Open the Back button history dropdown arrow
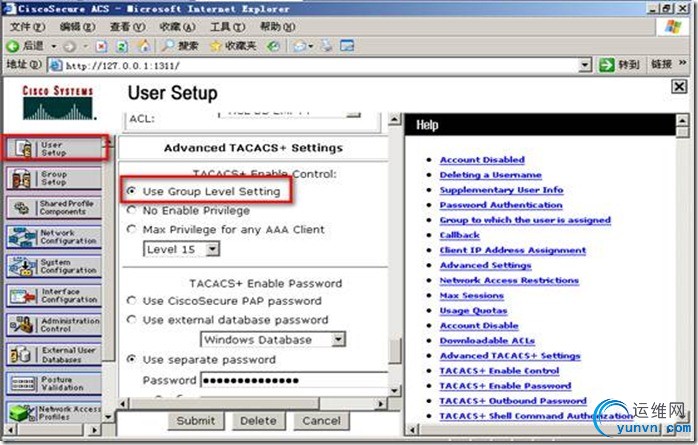 coord(54,46)
